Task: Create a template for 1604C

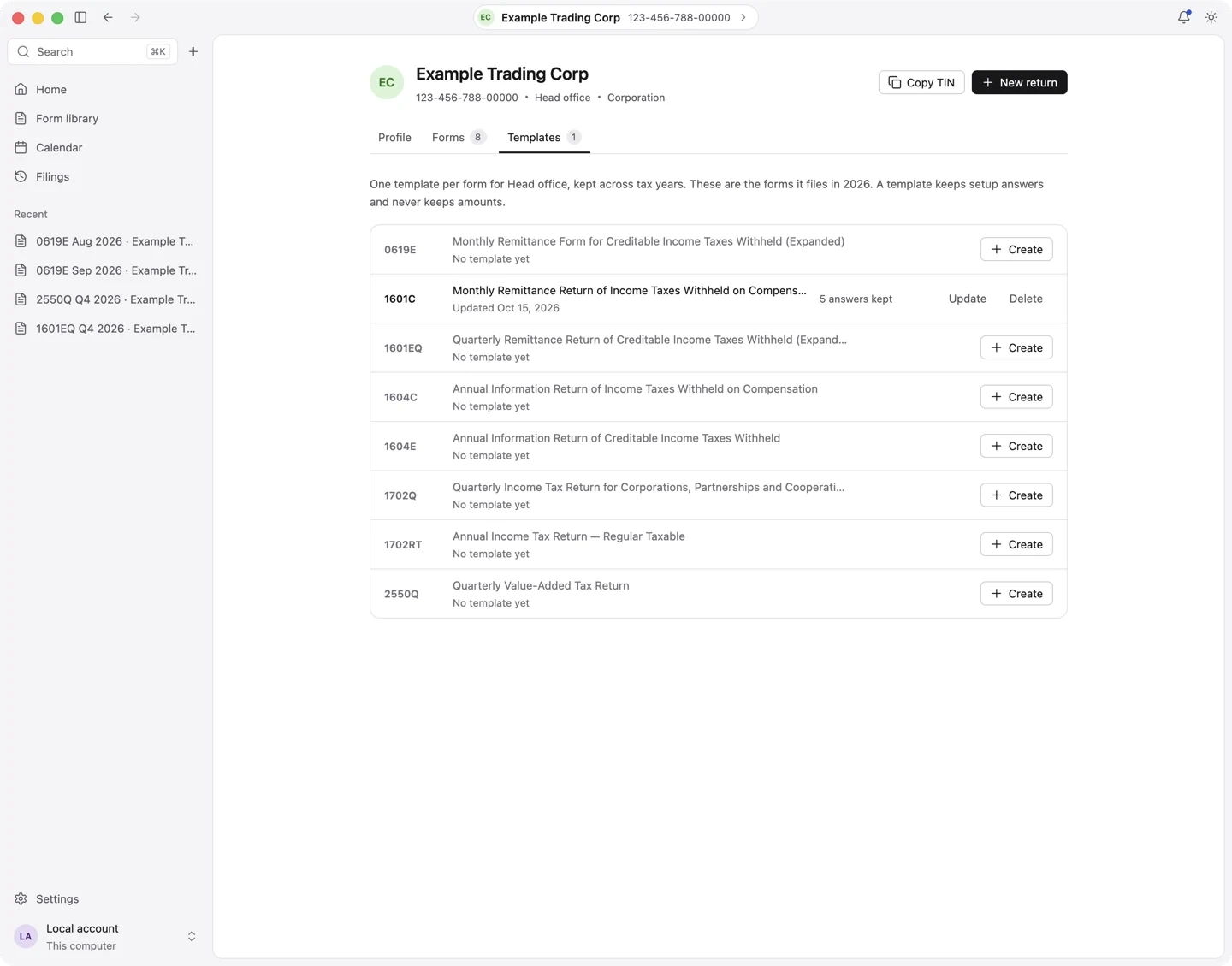Action: 1016,397
